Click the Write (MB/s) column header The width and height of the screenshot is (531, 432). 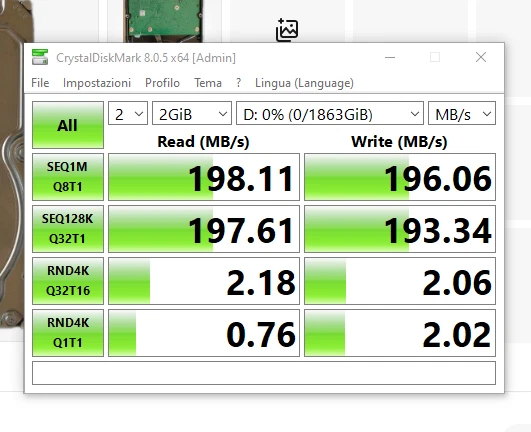pos(399,142)
